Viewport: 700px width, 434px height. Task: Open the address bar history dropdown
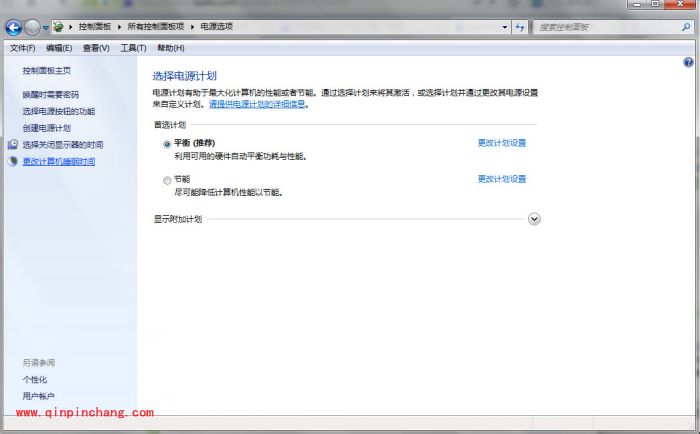point(505,27)
